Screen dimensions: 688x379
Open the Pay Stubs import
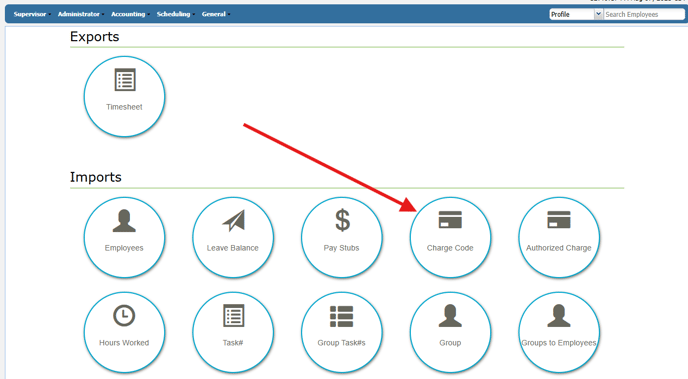point(341,237)
